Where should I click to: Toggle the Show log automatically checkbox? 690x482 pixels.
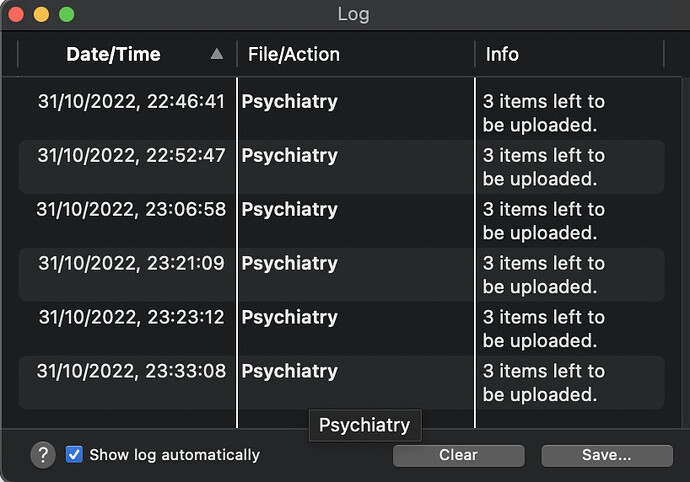click(74, 454)
